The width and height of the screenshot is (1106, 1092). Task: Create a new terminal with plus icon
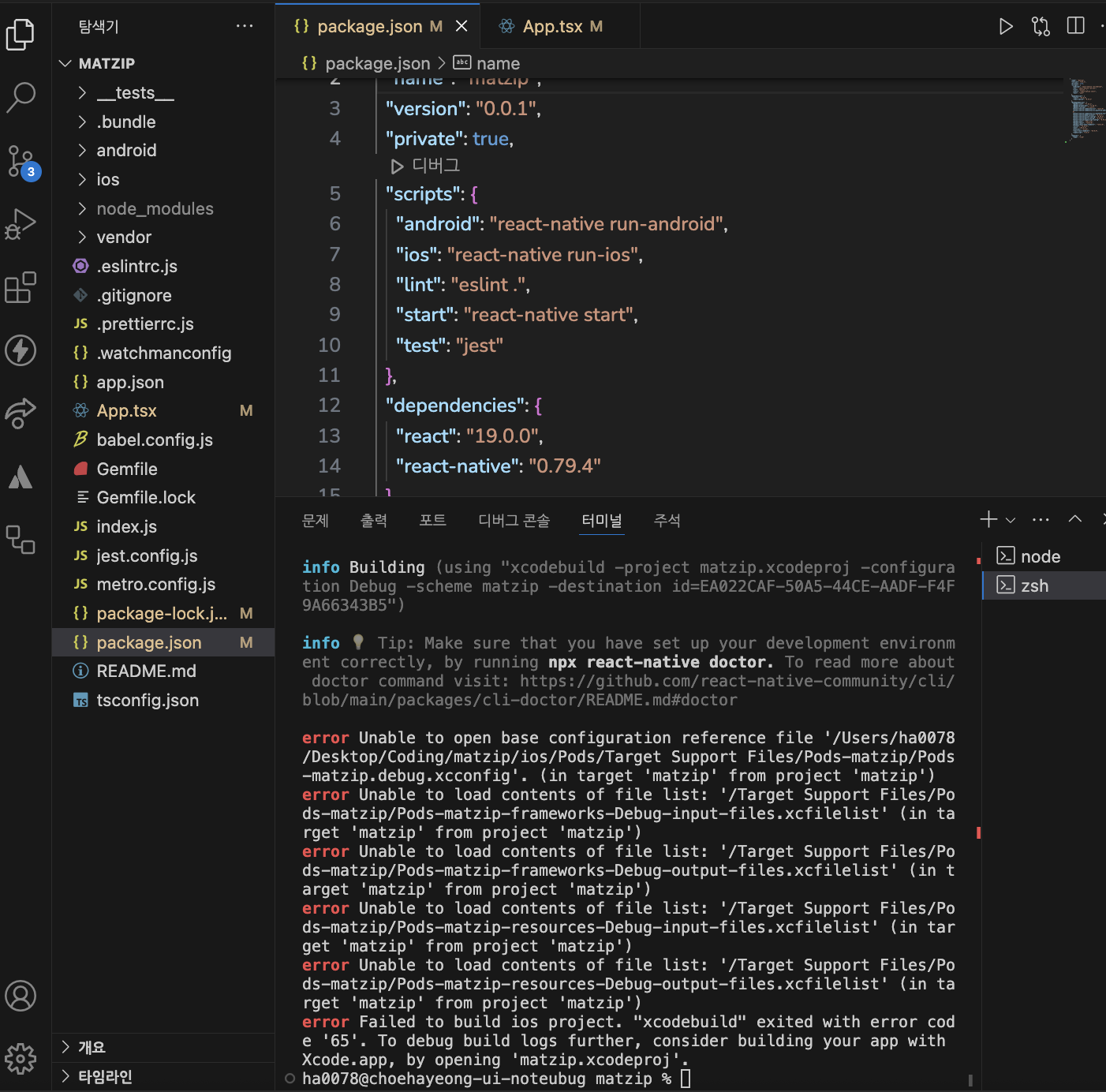click(988, 519)
